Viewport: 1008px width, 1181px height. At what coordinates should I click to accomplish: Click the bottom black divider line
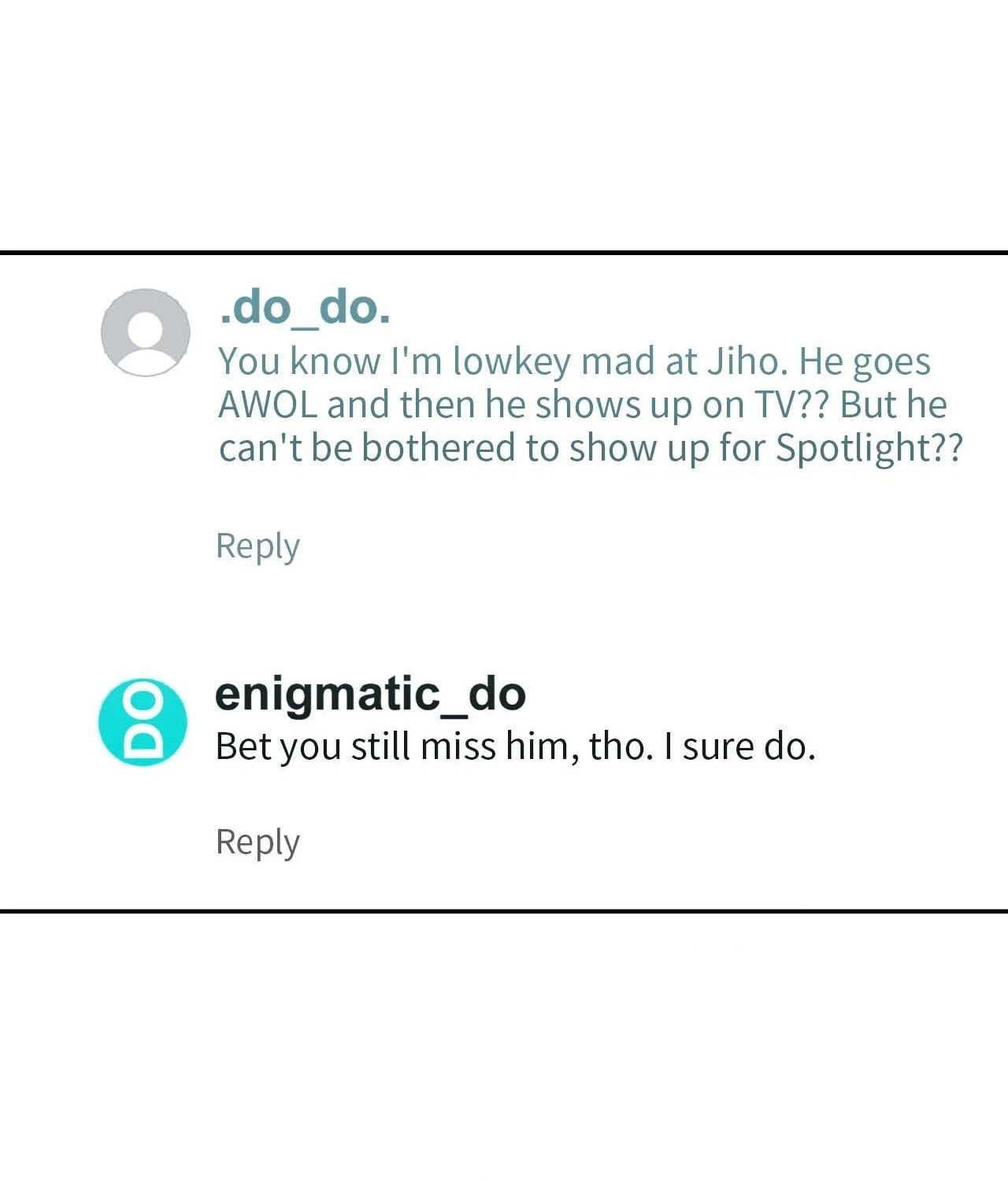[x=504, y=911]
